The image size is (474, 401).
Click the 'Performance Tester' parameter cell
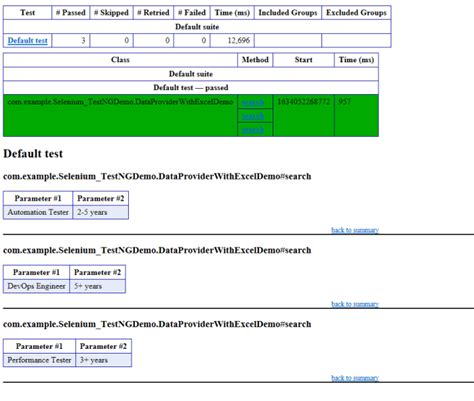[x=39, y=360]
